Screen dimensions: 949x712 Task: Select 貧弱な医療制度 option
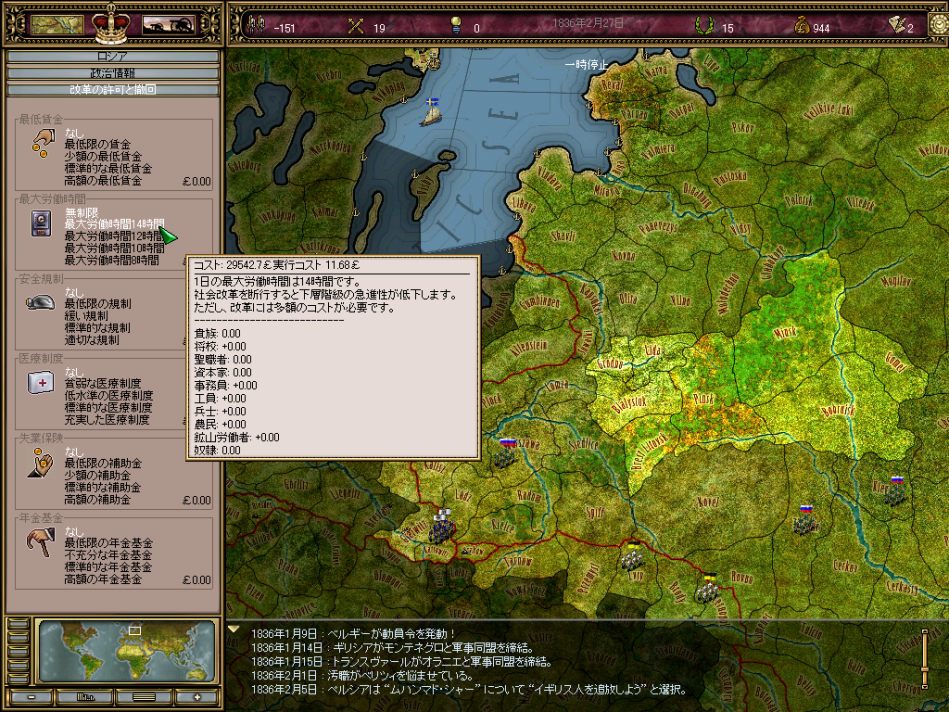pos(103,383)
